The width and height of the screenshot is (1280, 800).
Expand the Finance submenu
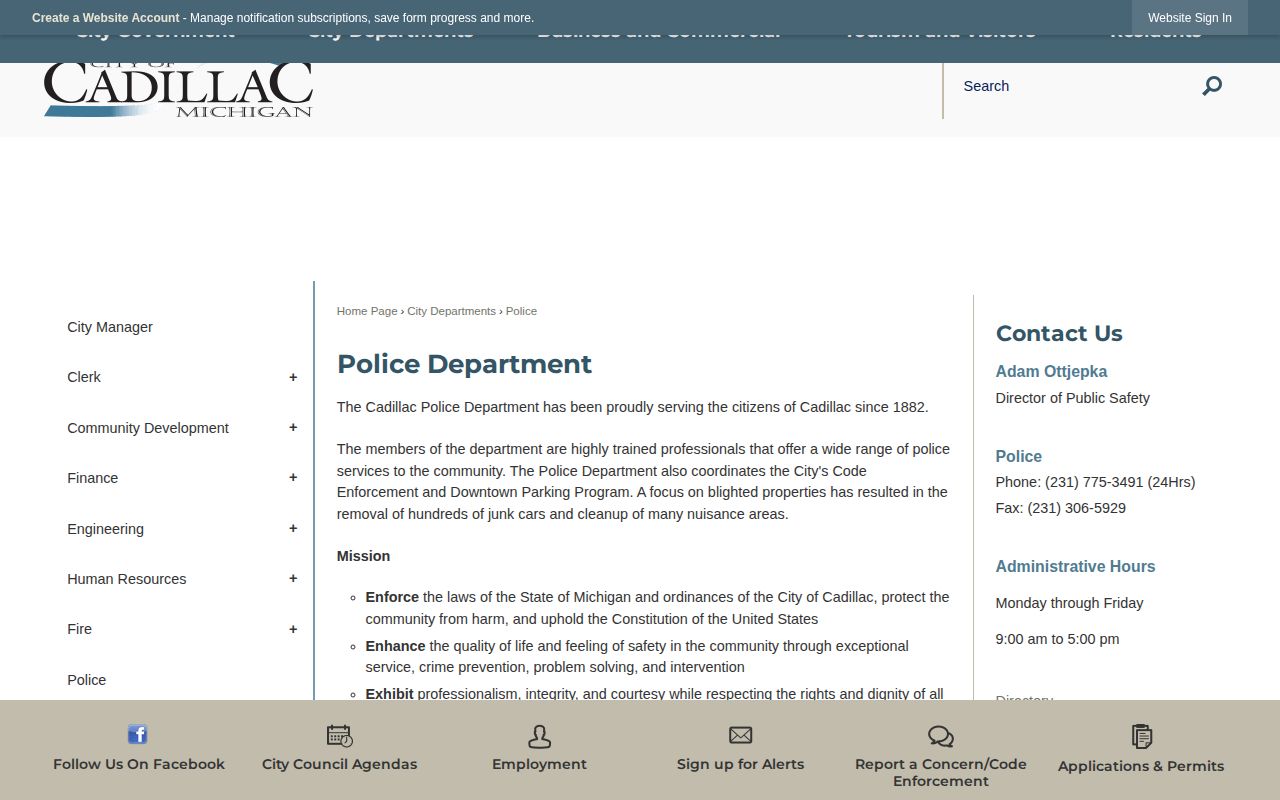tap(293, 478)
